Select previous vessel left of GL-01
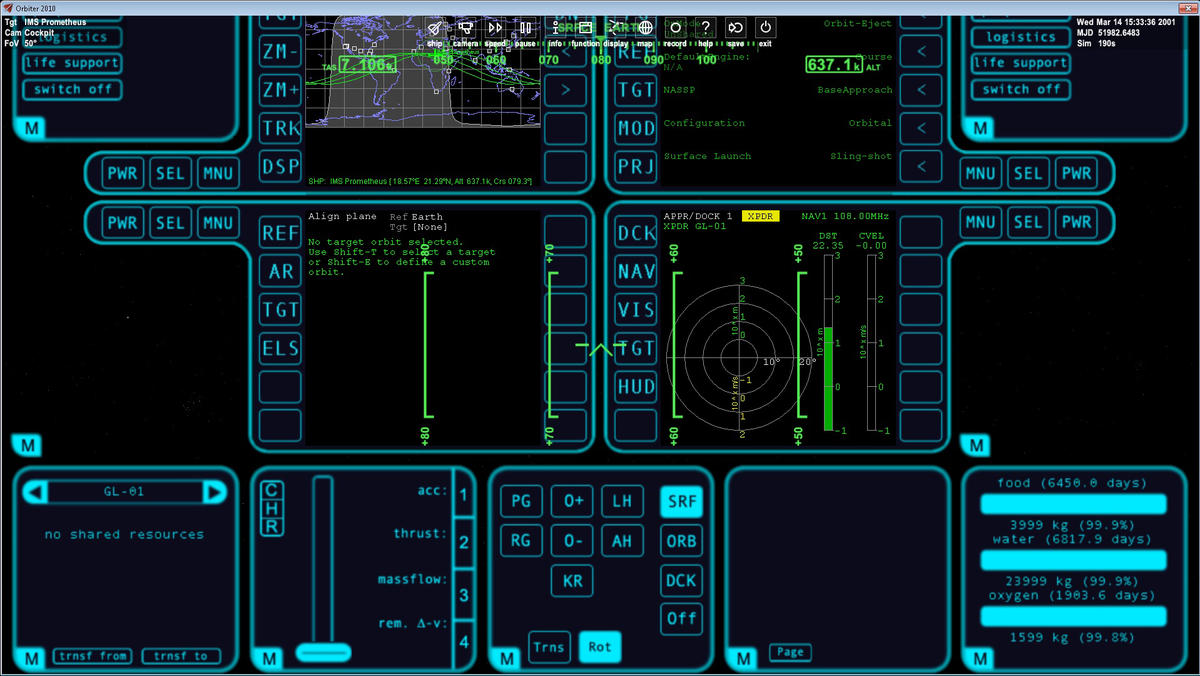This screenshot has width=1200, height=676. pyautogui.click(x=35, y=492)
